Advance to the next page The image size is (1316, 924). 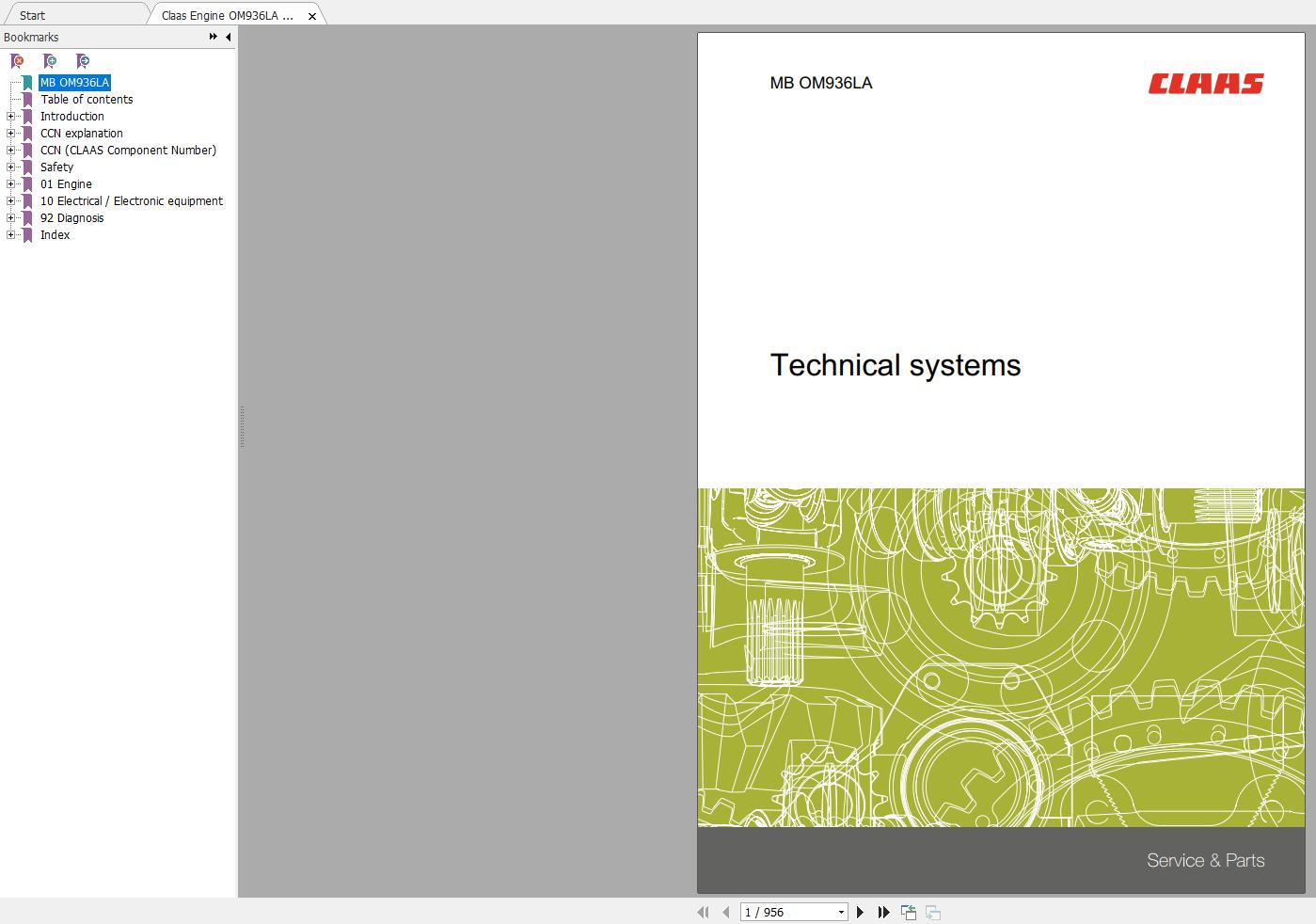(860, 912)
